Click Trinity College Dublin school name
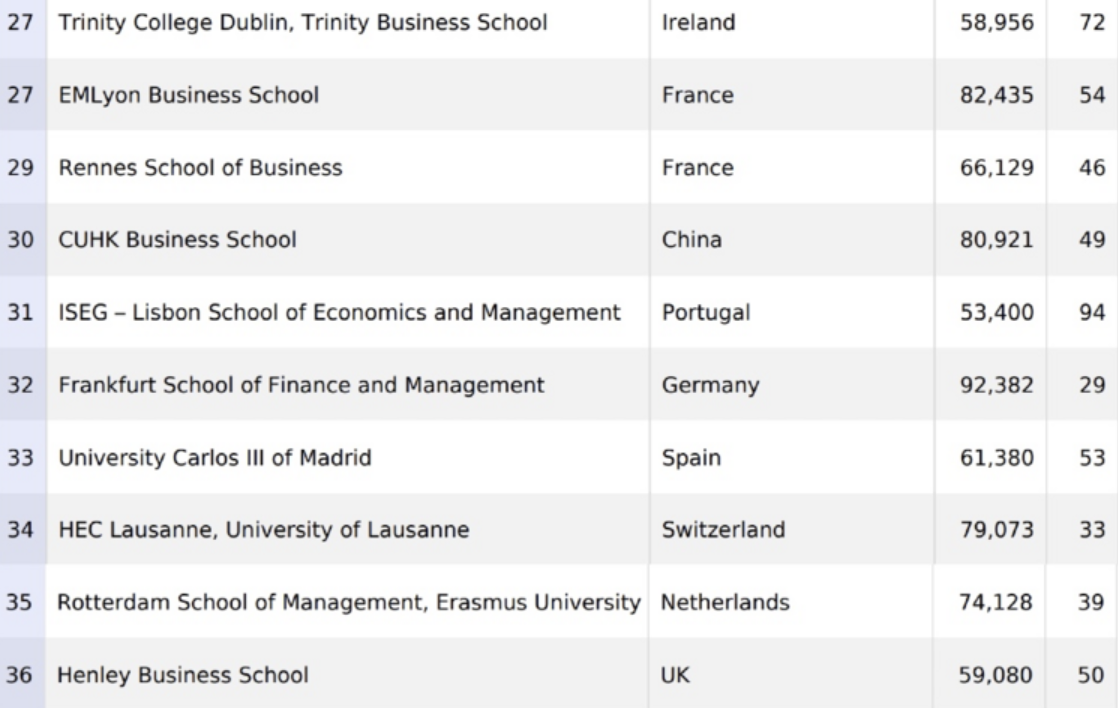The height and width of the screenshot is (708, 1118). (303, 23)
